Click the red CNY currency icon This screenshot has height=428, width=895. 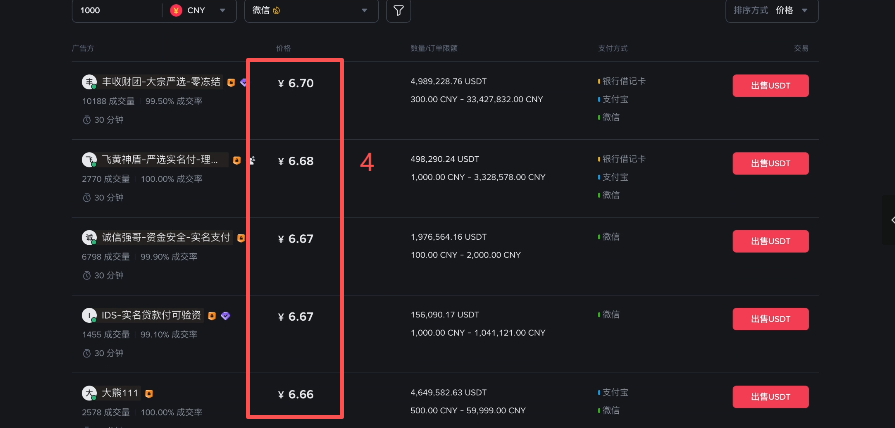pyautogui.click(x=176, y=10)
